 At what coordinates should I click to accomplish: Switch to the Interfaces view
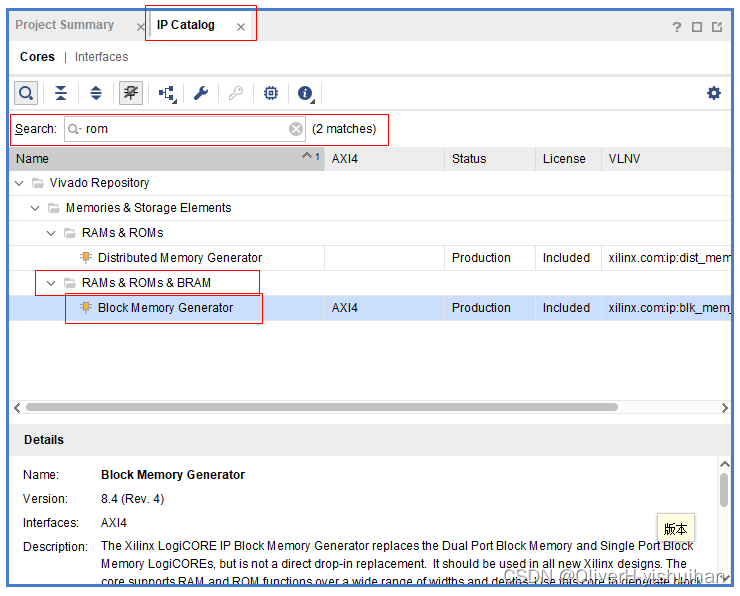pos(101,57)
